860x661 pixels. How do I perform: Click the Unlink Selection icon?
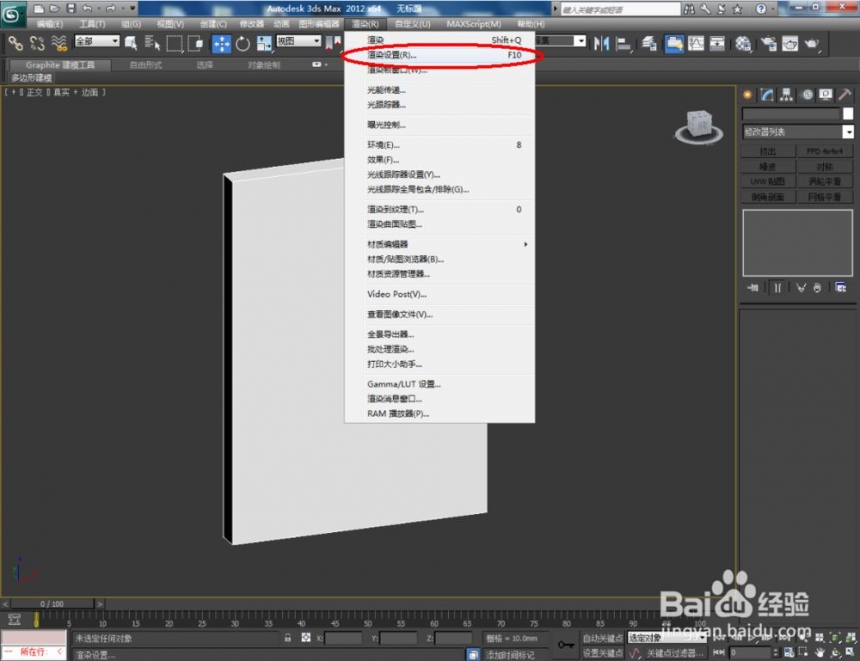click(x=37, y=43)
